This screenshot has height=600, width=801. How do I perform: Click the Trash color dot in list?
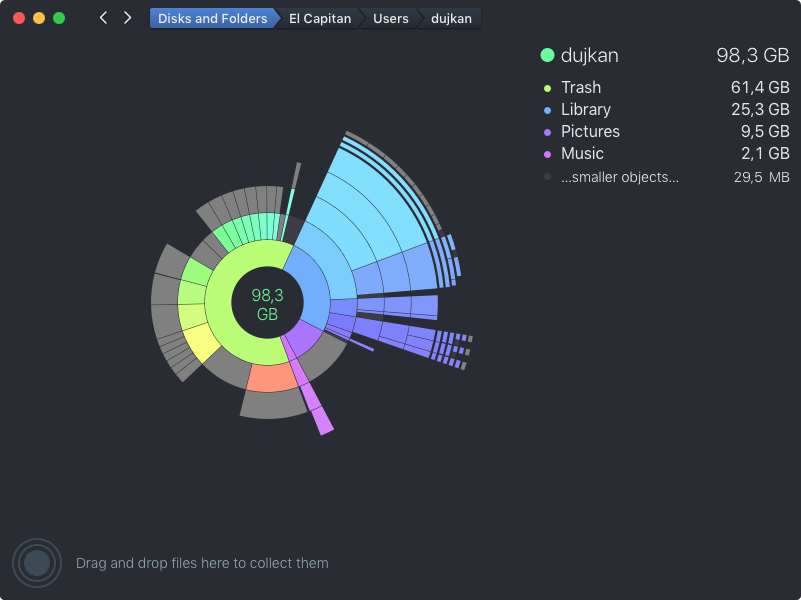(x=547, y=88)
